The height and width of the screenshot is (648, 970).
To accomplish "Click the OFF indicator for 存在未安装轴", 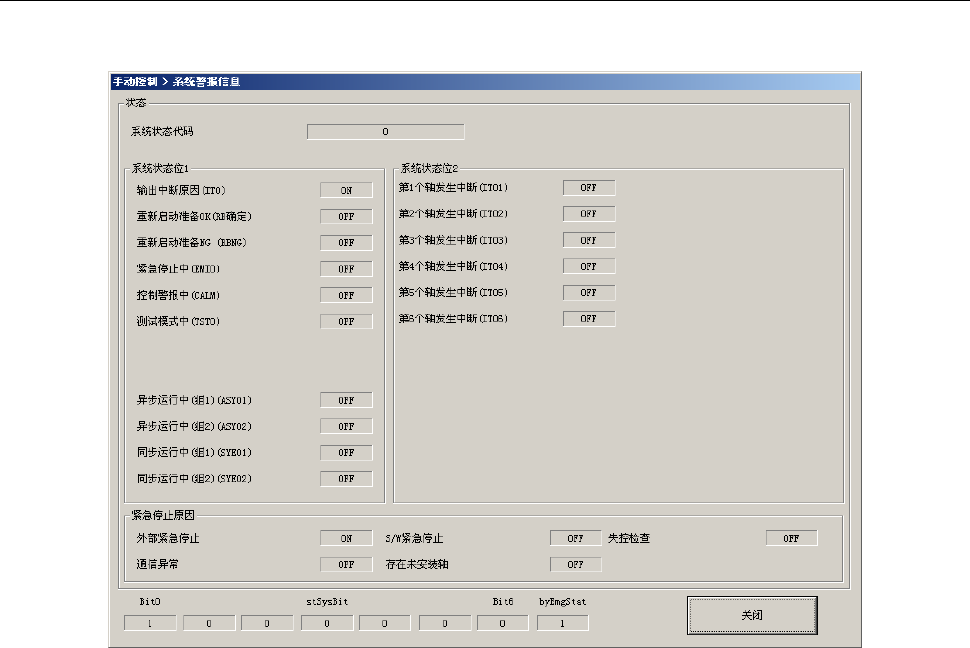I will (x=575, y=564).
